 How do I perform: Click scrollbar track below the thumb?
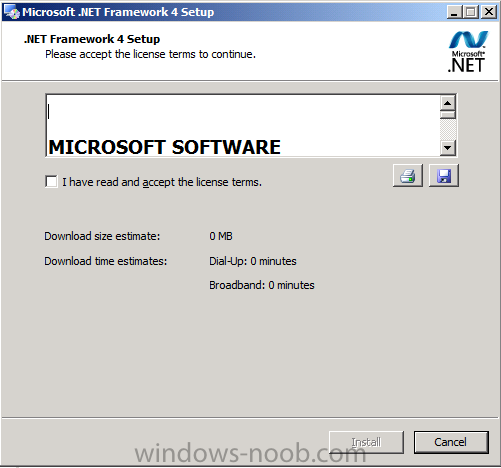448,130
